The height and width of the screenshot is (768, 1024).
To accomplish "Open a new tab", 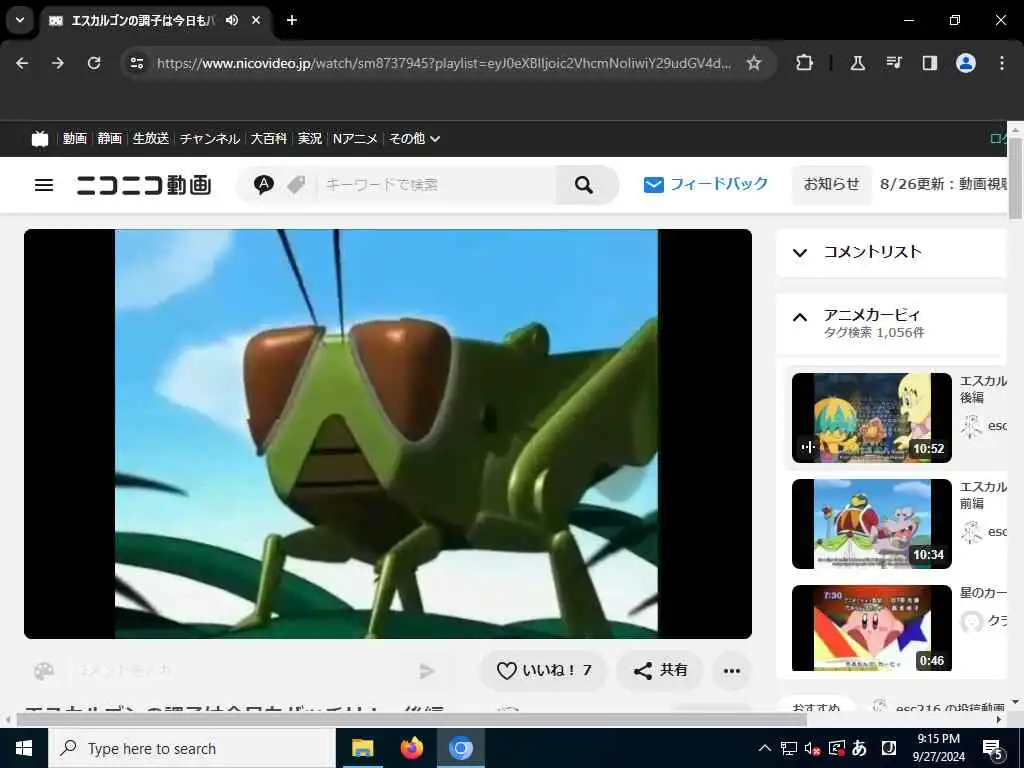I will [x=292, y=20].
